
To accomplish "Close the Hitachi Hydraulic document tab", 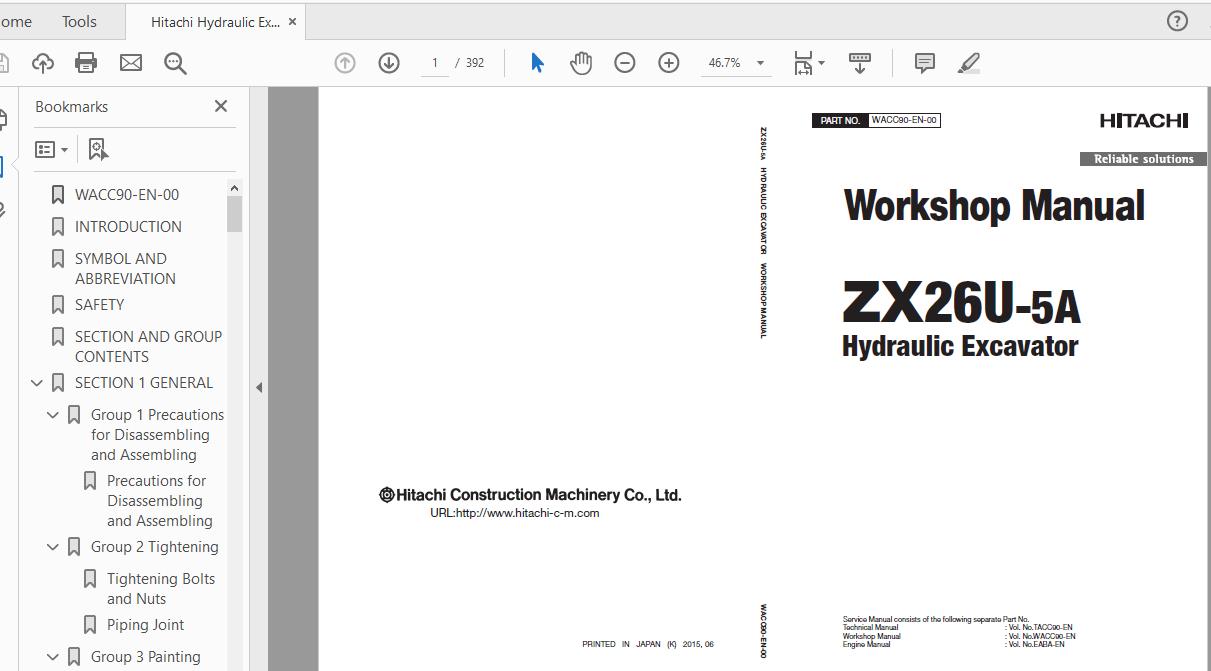I will click(293, 21).
